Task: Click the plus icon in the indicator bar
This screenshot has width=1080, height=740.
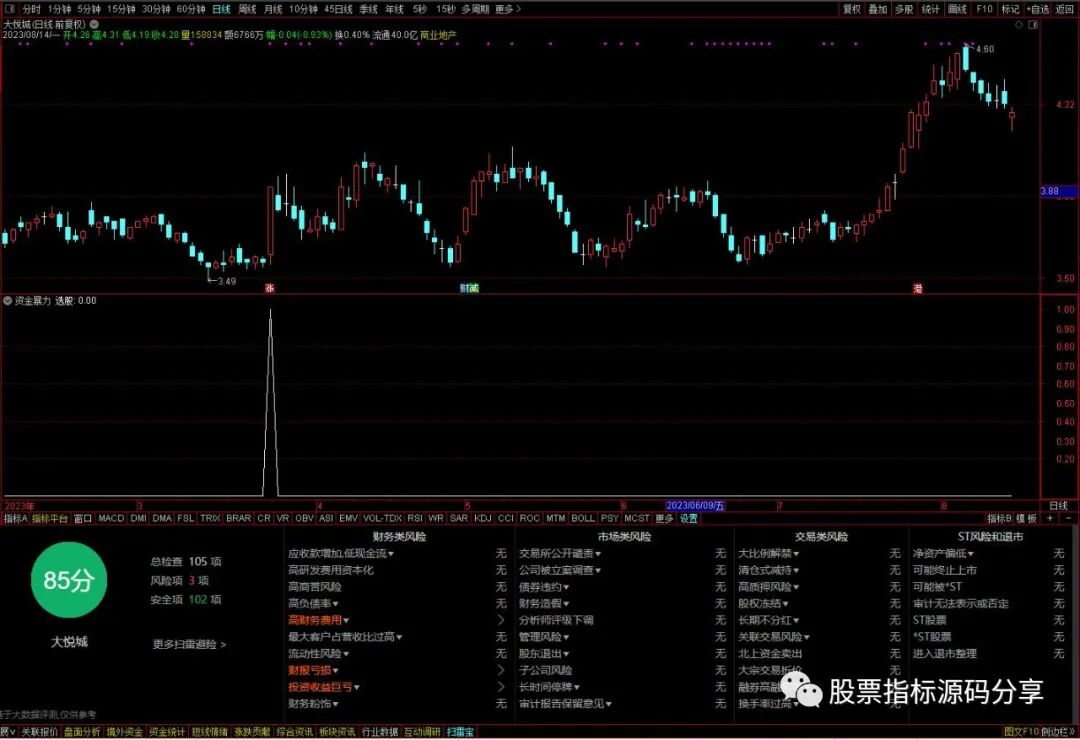Action: 1050,518
